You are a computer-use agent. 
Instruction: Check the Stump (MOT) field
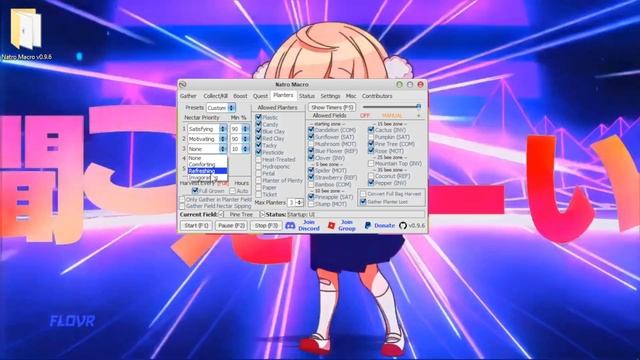pos(311,204)
